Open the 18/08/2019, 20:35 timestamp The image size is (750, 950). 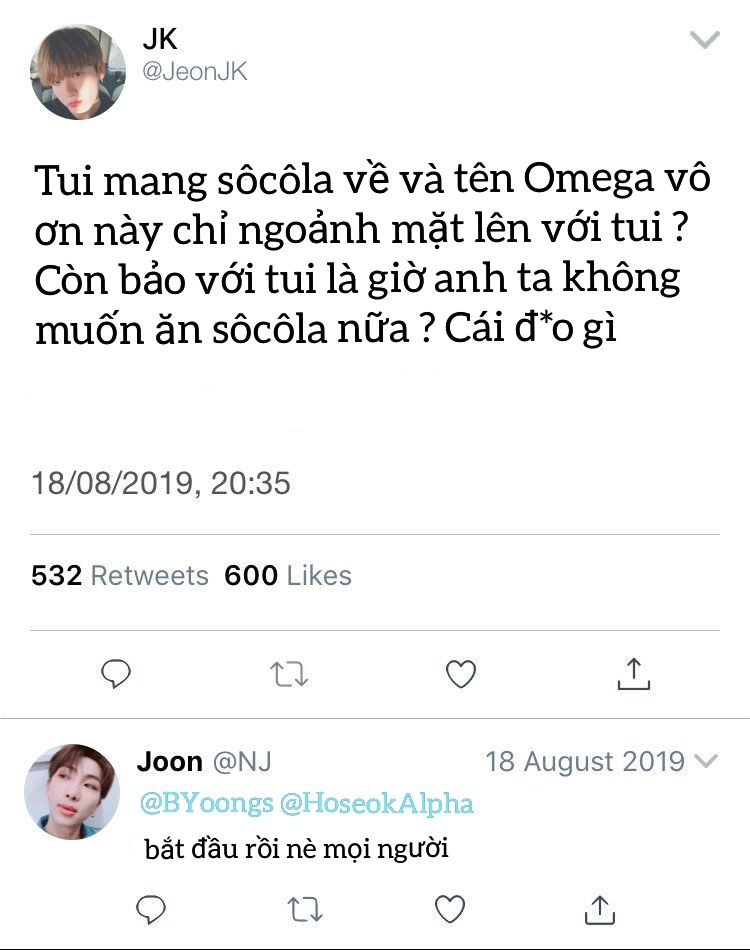click(x=161, y=484)
